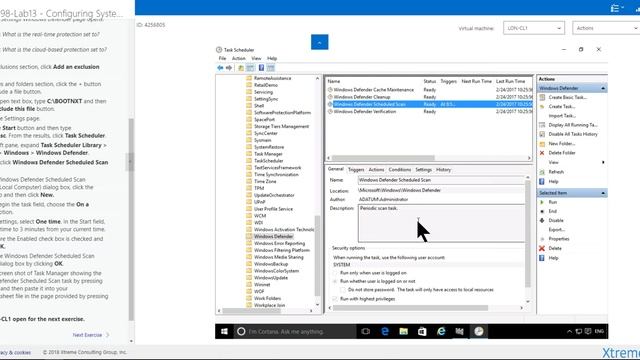
Task: Open the Help menu in Task Scheduler
Action: 272,58
